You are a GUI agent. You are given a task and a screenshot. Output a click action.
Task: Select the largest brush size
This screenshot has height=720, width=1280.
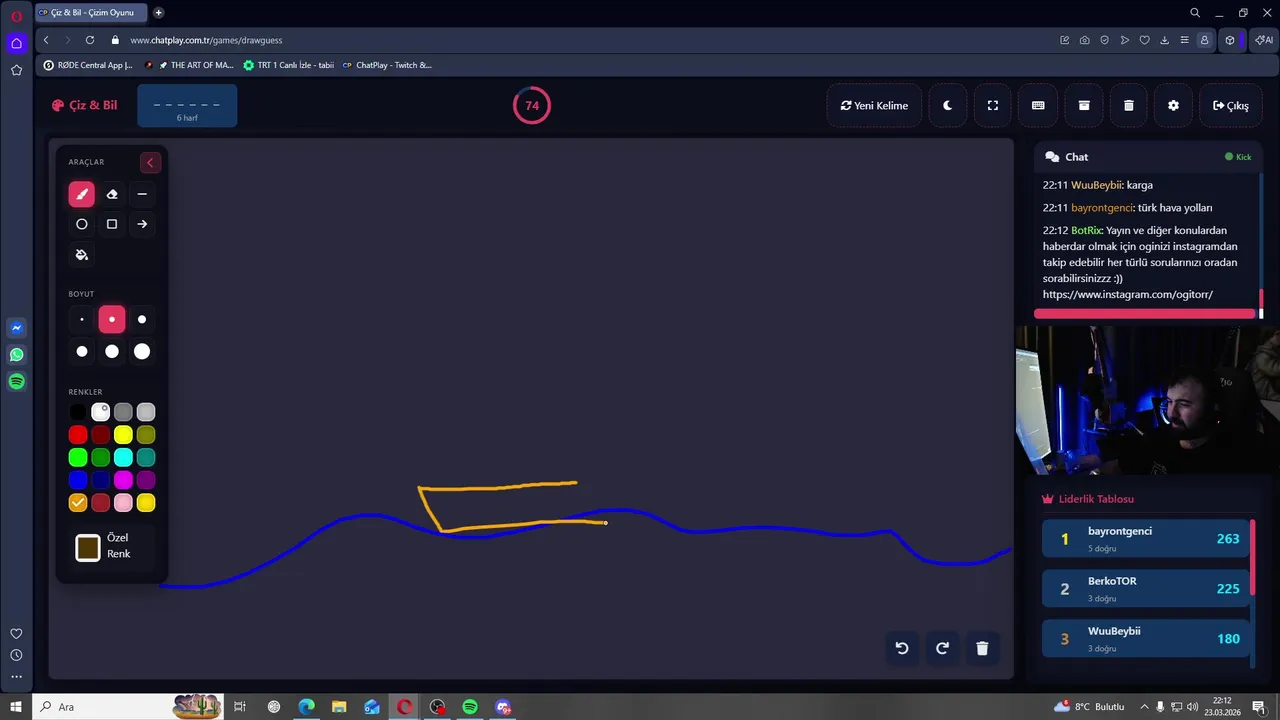click(x=142, y=351)
